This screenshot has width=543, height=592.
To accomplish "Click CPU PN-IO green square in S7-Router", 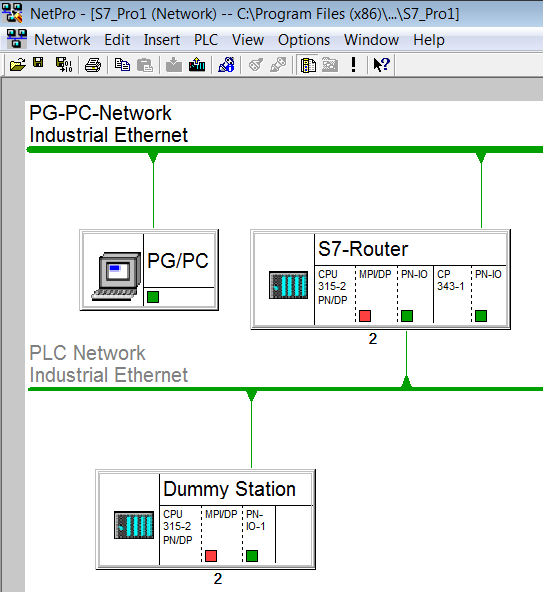I will [407, 316].
